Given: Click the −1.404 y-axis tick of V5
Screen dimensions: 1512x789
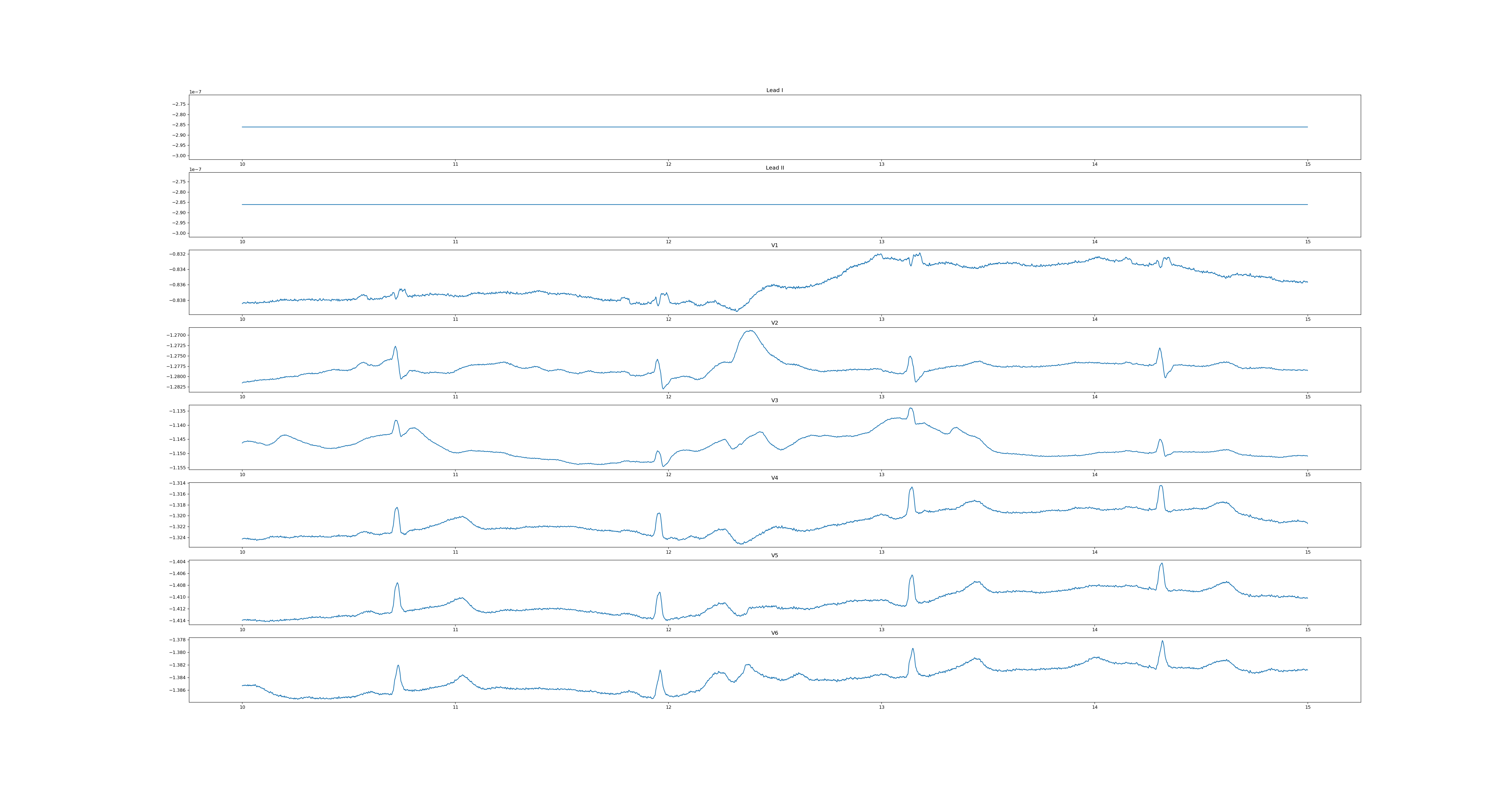Looking at the screenshot, I should (178, 562).
